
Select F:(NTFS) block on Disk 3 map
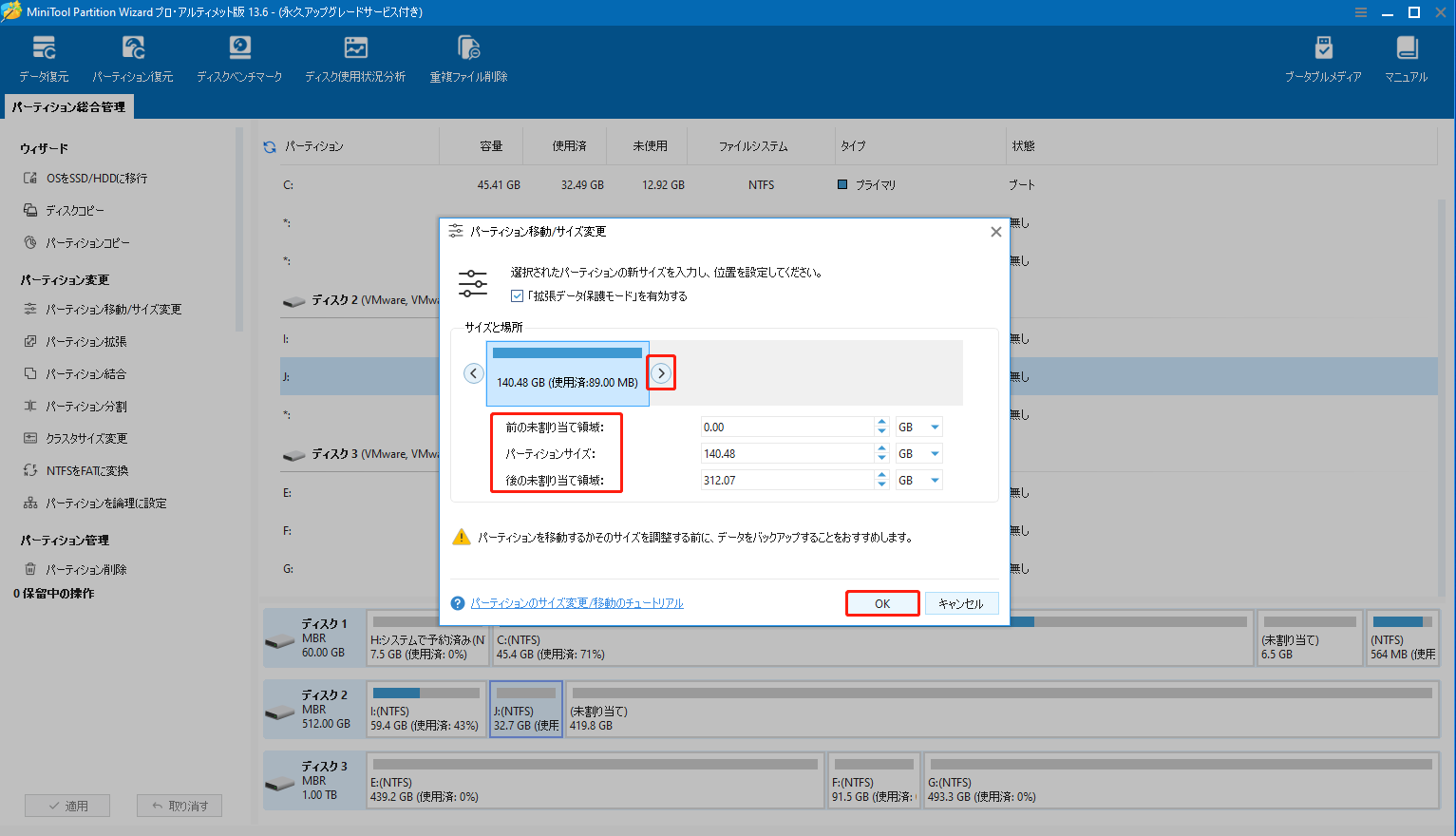[874, 781]
